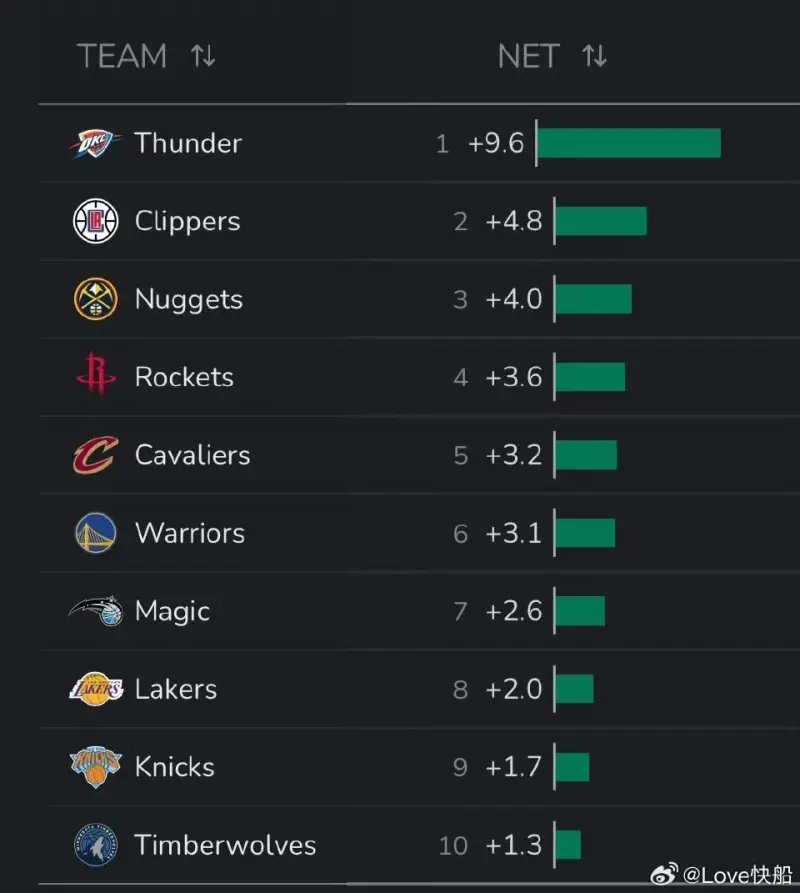This screenshot has height=893, width=800.
Task: Click the Cavaliers team logo
Action: [x=96, y=455]
